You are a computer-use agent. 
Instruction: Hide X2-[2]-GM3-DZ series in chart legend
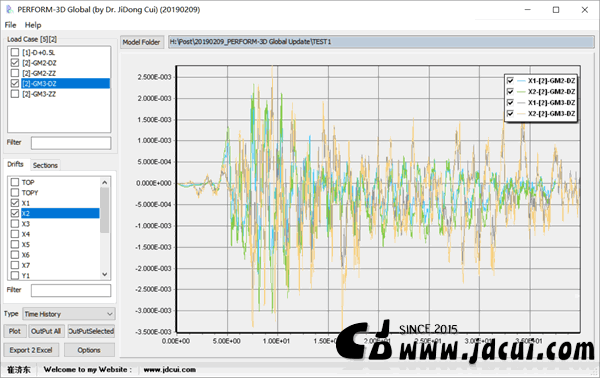[x=510, y=114]
